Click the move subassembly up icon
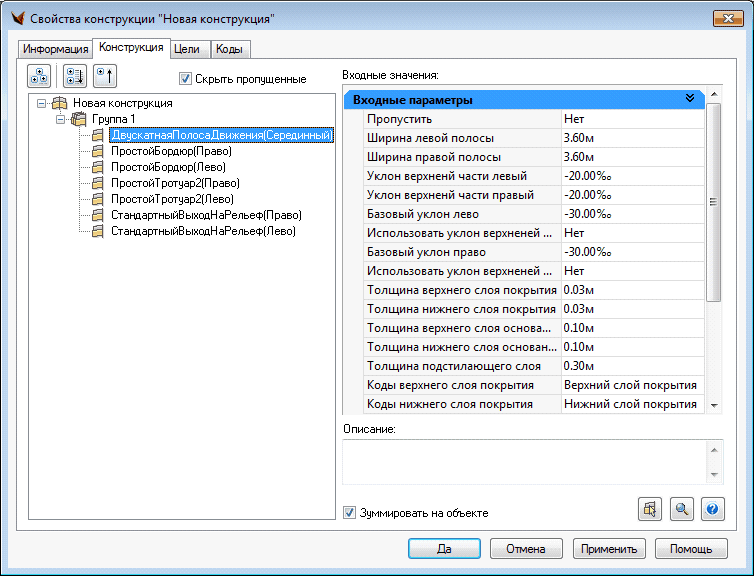The image size is (754, 576). click(x=105, y=77)
